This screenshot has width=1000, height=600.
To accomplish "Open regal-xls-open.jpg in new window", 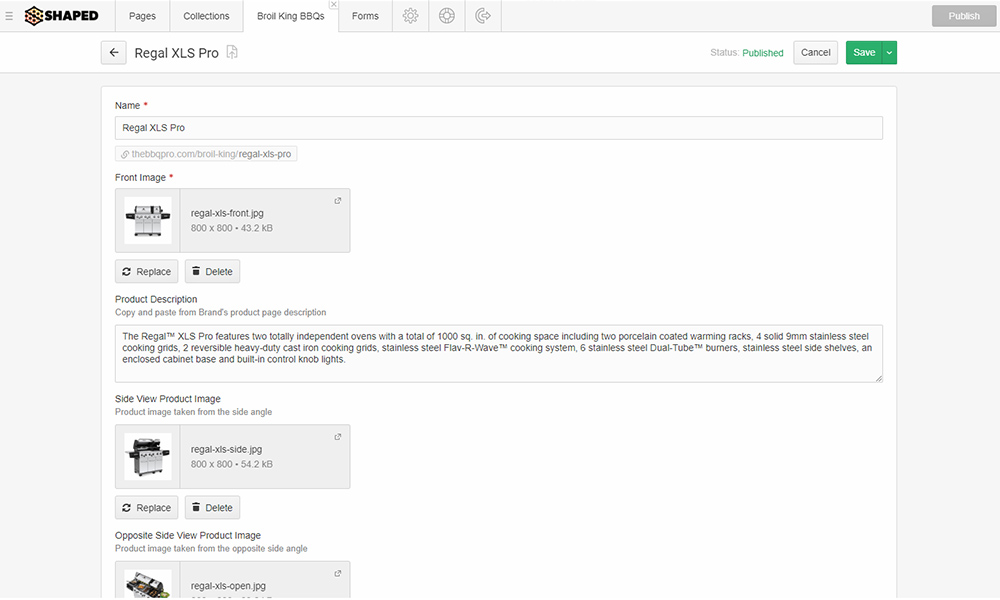I will coord(338,573).
